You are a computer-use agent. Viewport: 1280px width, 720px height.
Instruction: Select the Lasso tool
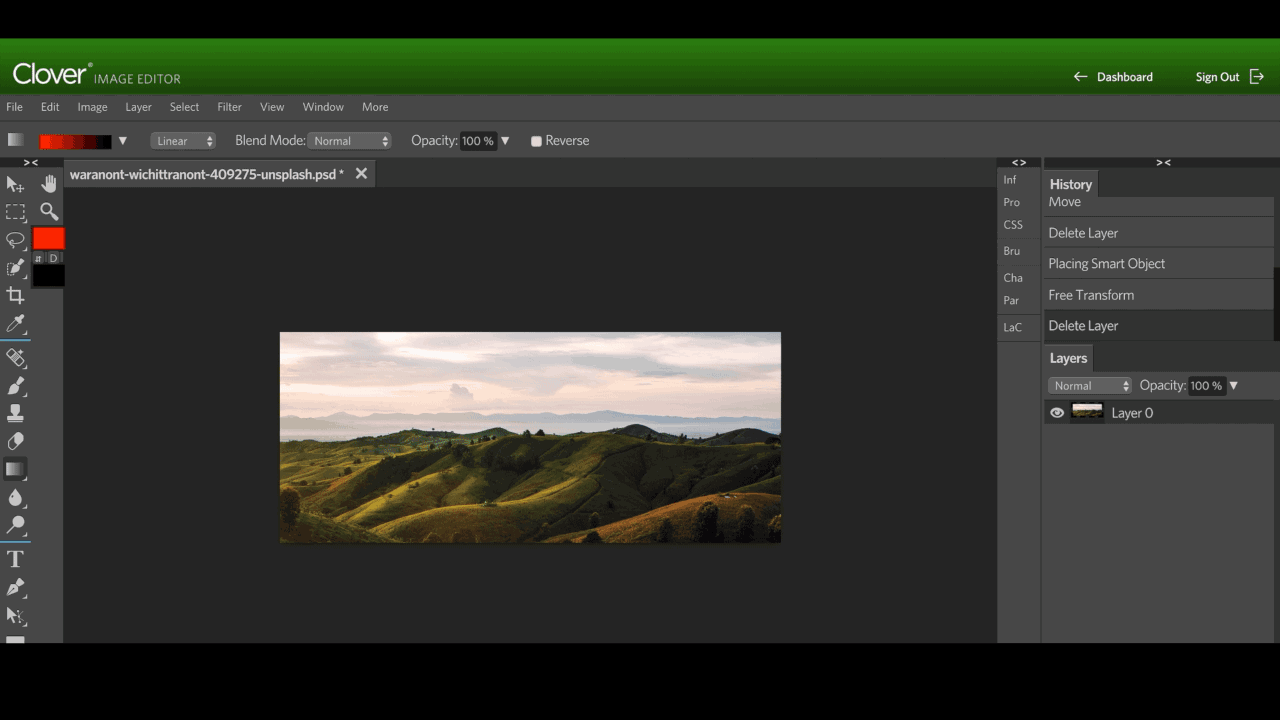click(15, 240)
